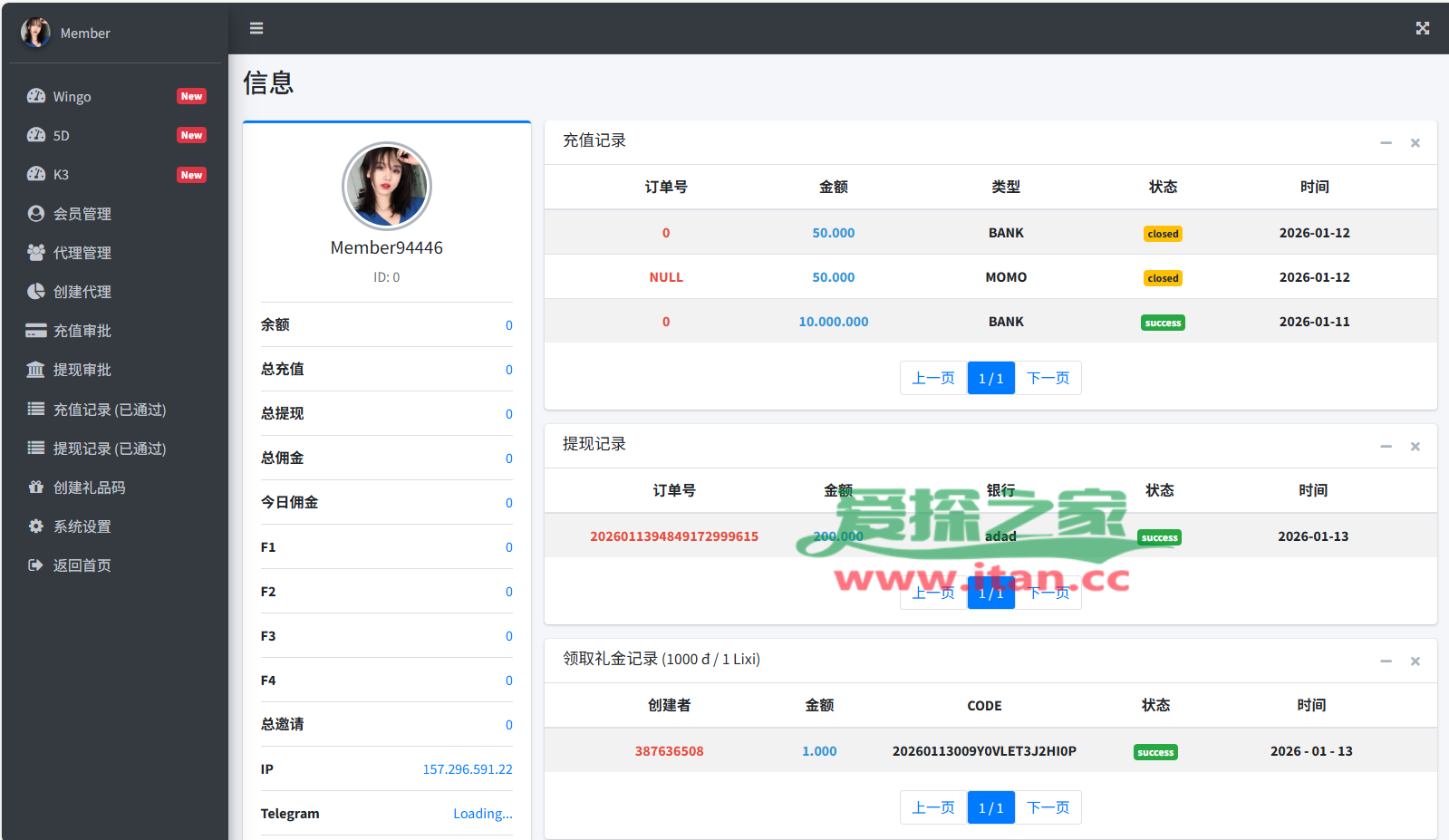Screen dimensions: 1449x840
Task: Collapse the 领取礼金记录 panel
Action: point(1386,661)
